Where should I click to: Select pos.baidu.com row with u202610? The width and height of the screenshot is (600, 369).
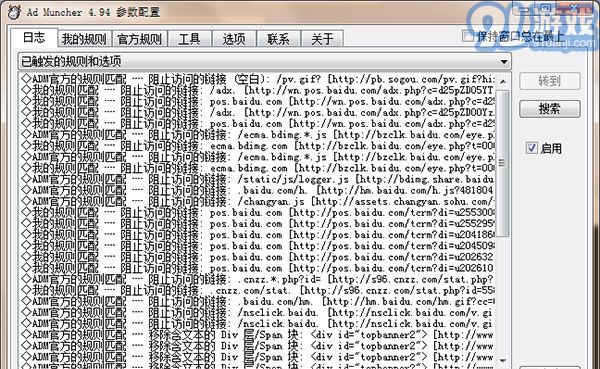258,268
